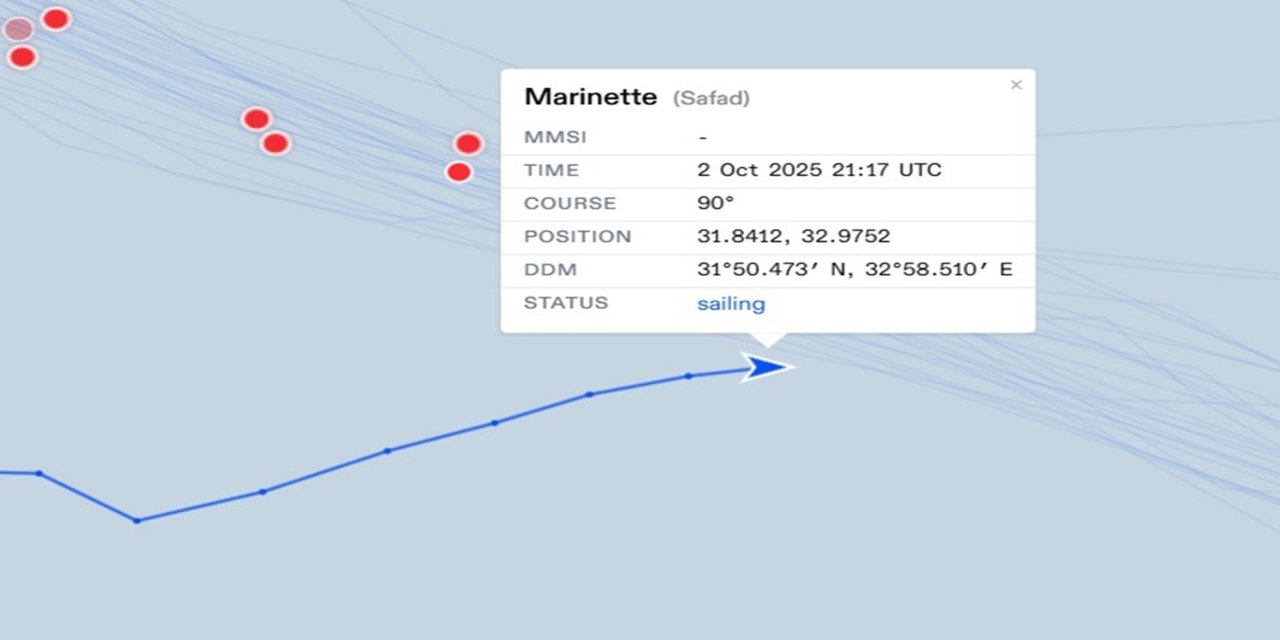Close the Marinette vessel popup
This screenshot has width=1280, height=640.
1016,85
